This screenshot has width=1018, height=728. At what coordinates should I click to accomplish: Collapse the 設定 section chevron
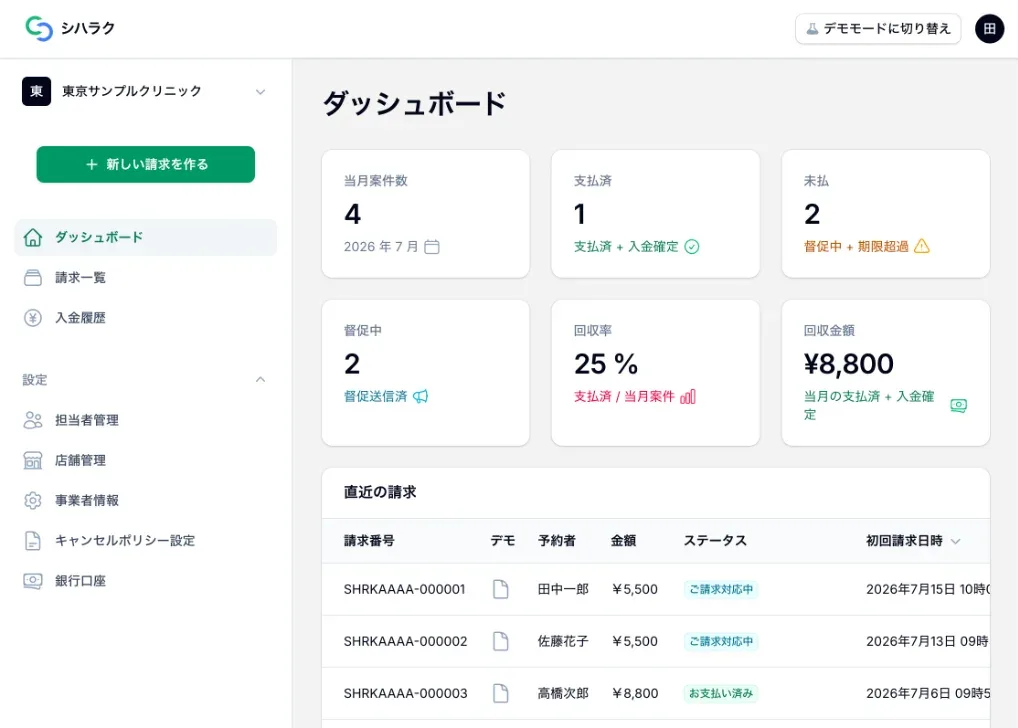pos(260,379)
